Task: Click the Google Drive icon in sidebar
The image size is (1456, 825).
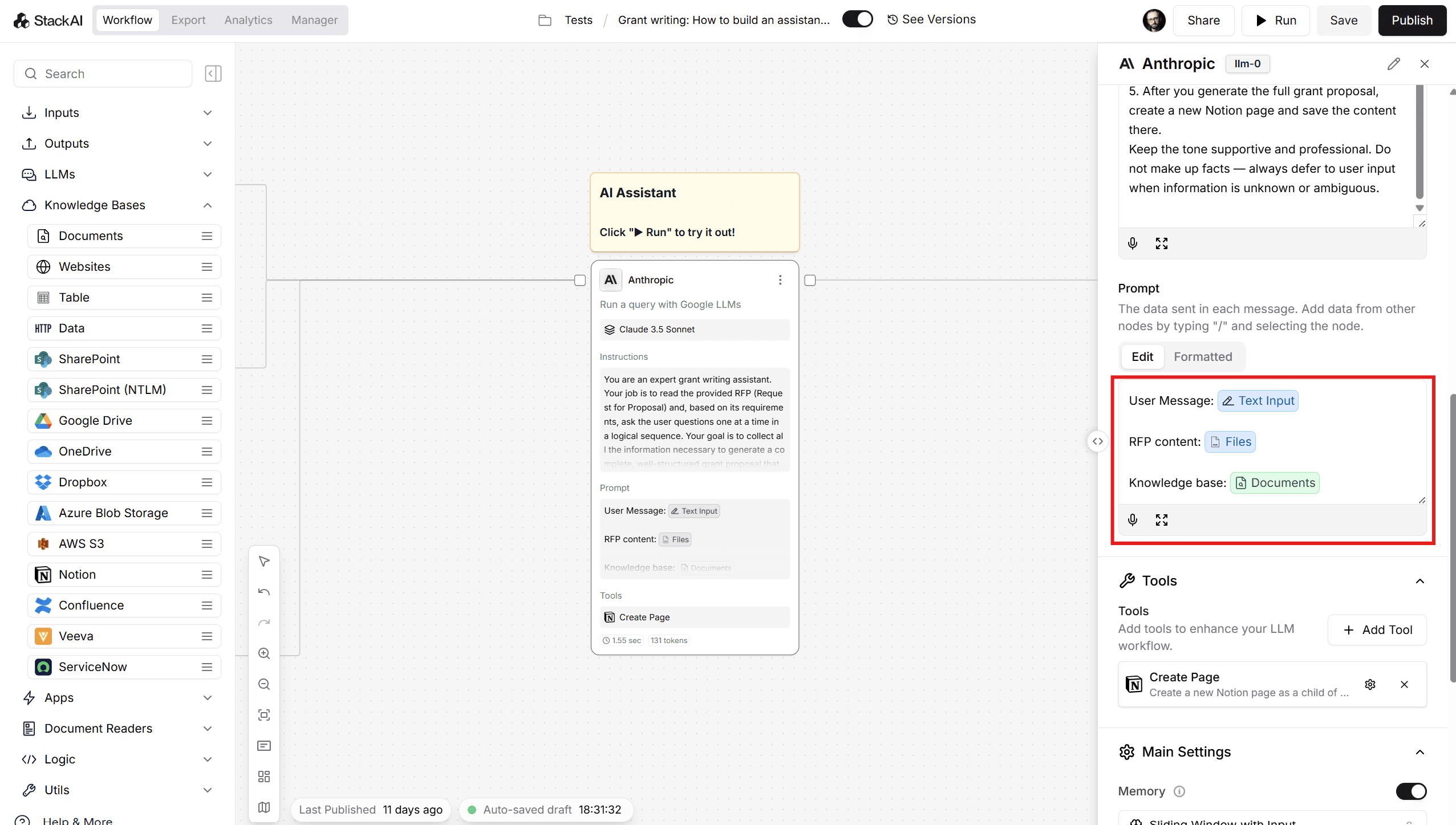Action: (43, 421)
